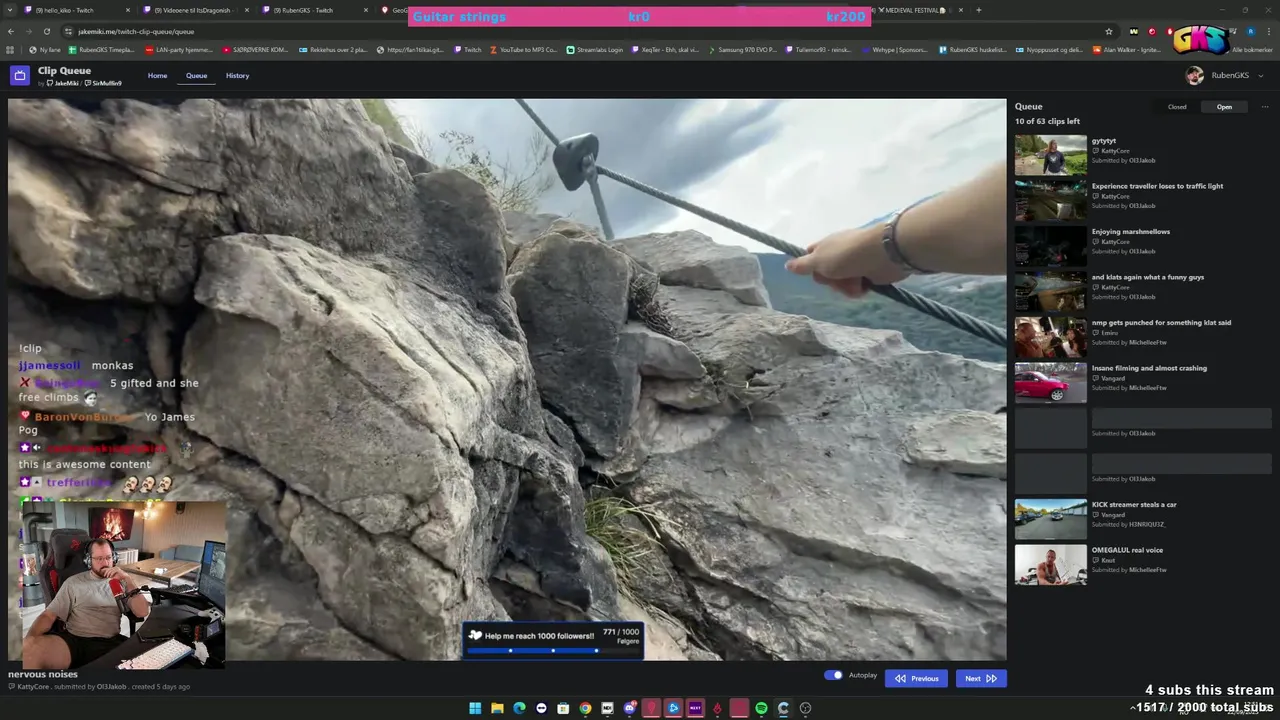1280x720 pixels.
Task: Click the red car clip thumbnail
Action: [1050, 383]
